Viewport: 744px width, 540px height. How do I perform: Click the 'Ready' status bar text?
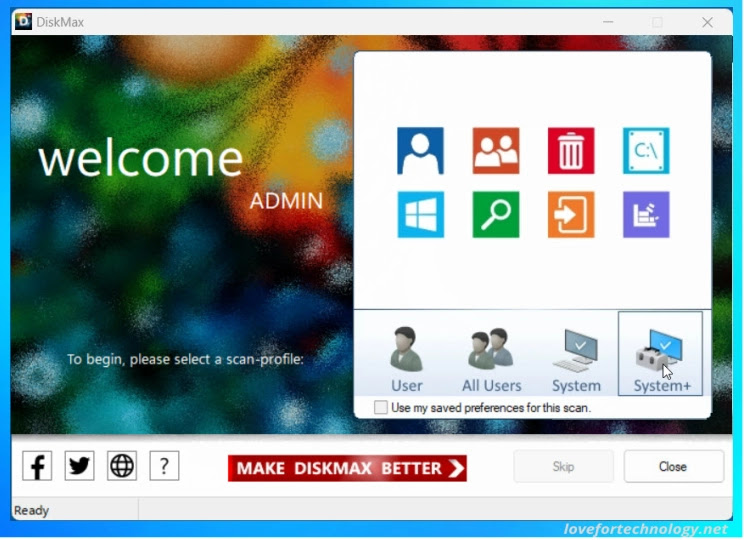(x=31, y=511)
